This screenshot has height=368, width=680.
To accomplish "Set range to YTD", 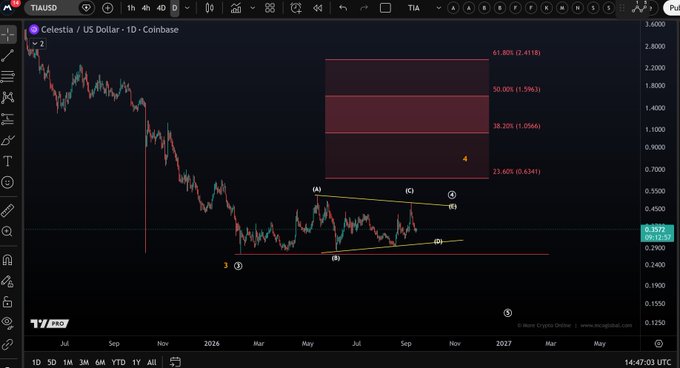I will click(x=118, y=362).
